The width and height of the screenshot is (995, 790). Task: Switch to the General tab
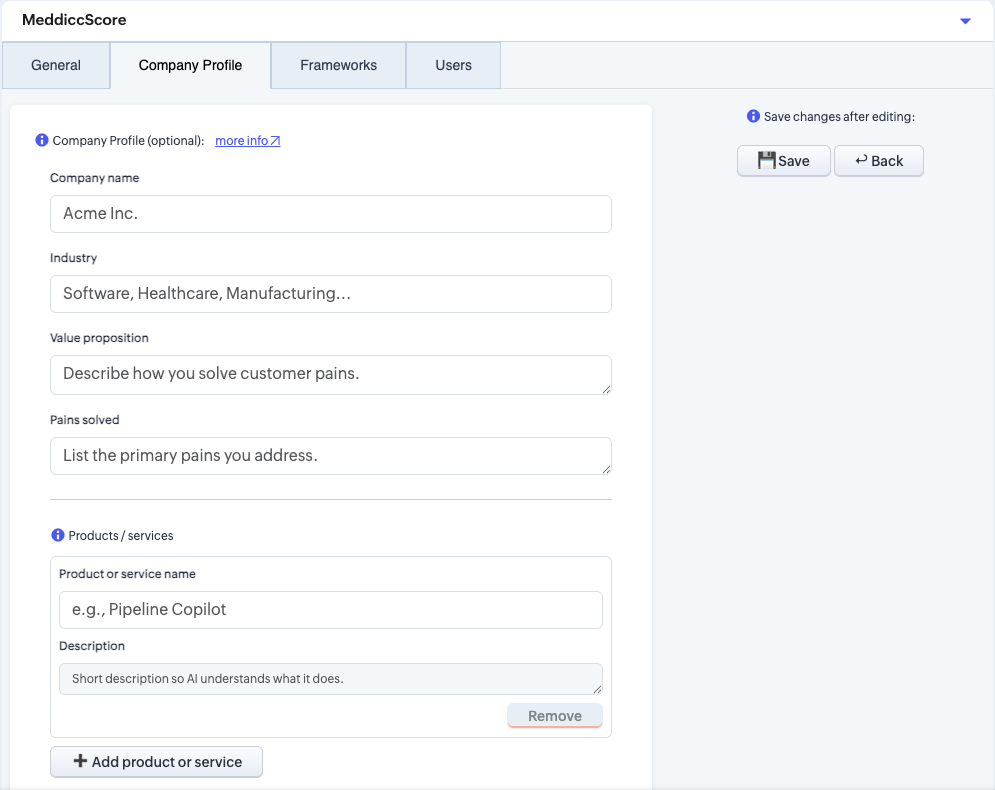coord(56,65)
